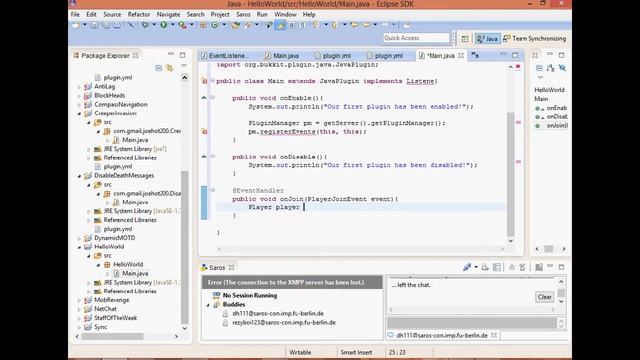This screenshot has height=360, width=640.
Task: Click Package Explorer horizontal scrollbar thumb
Action: [112, 336]
